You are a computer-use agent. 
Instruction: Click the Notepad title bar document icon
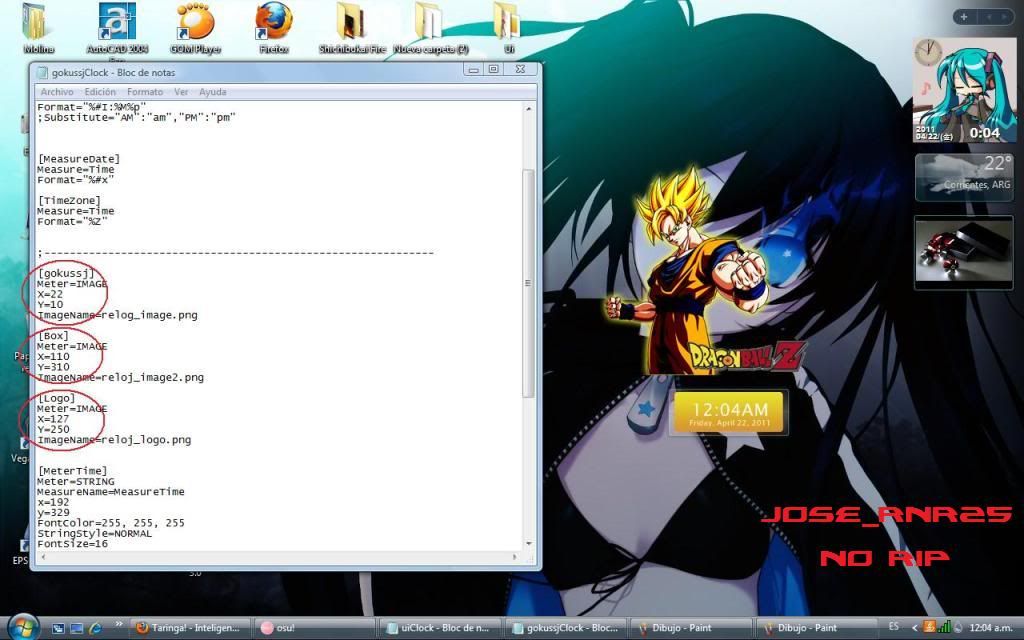[x=42, y=72]
